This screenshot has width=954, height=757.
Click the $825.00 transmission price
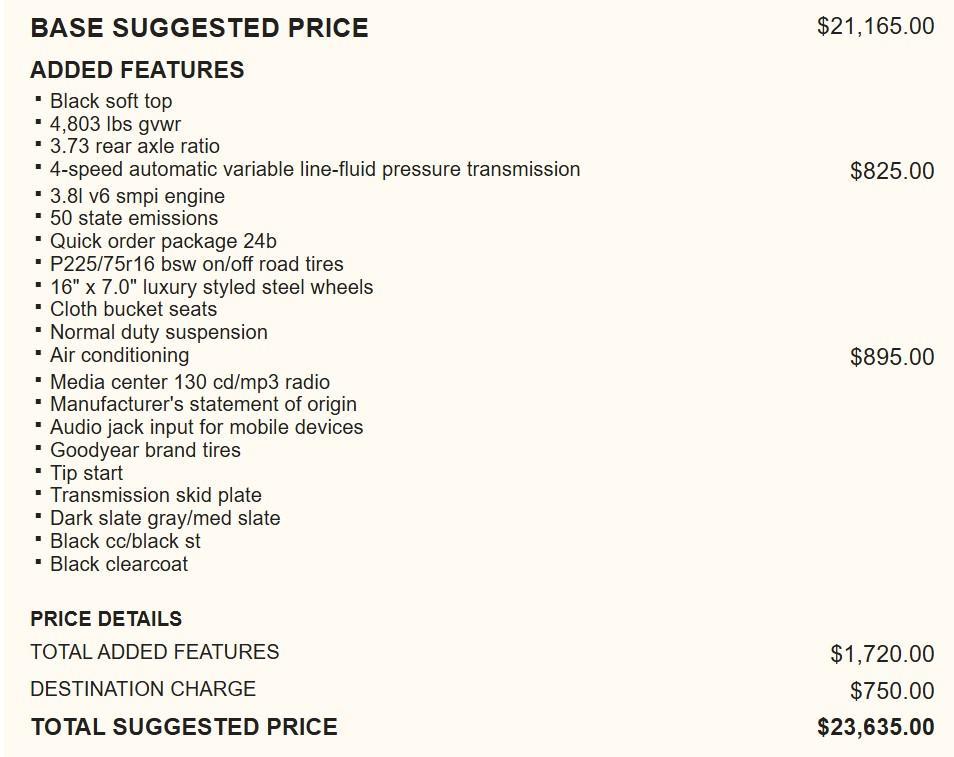892,171
